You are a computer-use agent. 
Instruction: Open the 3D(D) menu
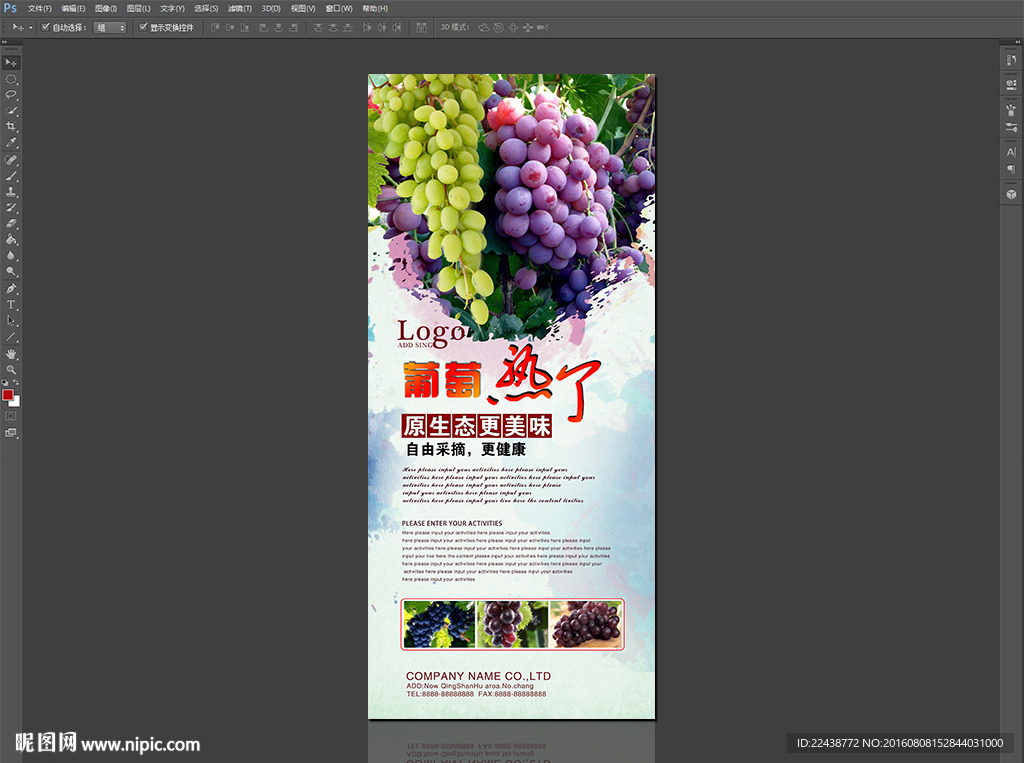271,8
